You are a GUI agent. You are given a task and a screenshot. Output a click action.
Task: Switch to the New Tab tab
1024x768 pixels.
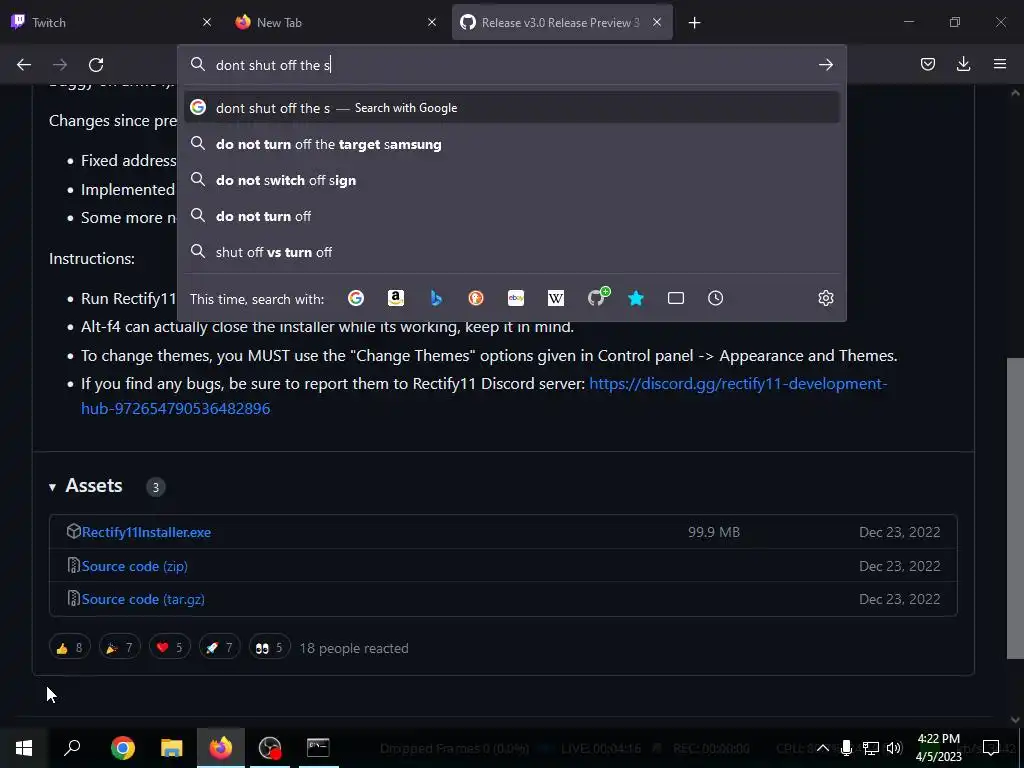[336, 22]
